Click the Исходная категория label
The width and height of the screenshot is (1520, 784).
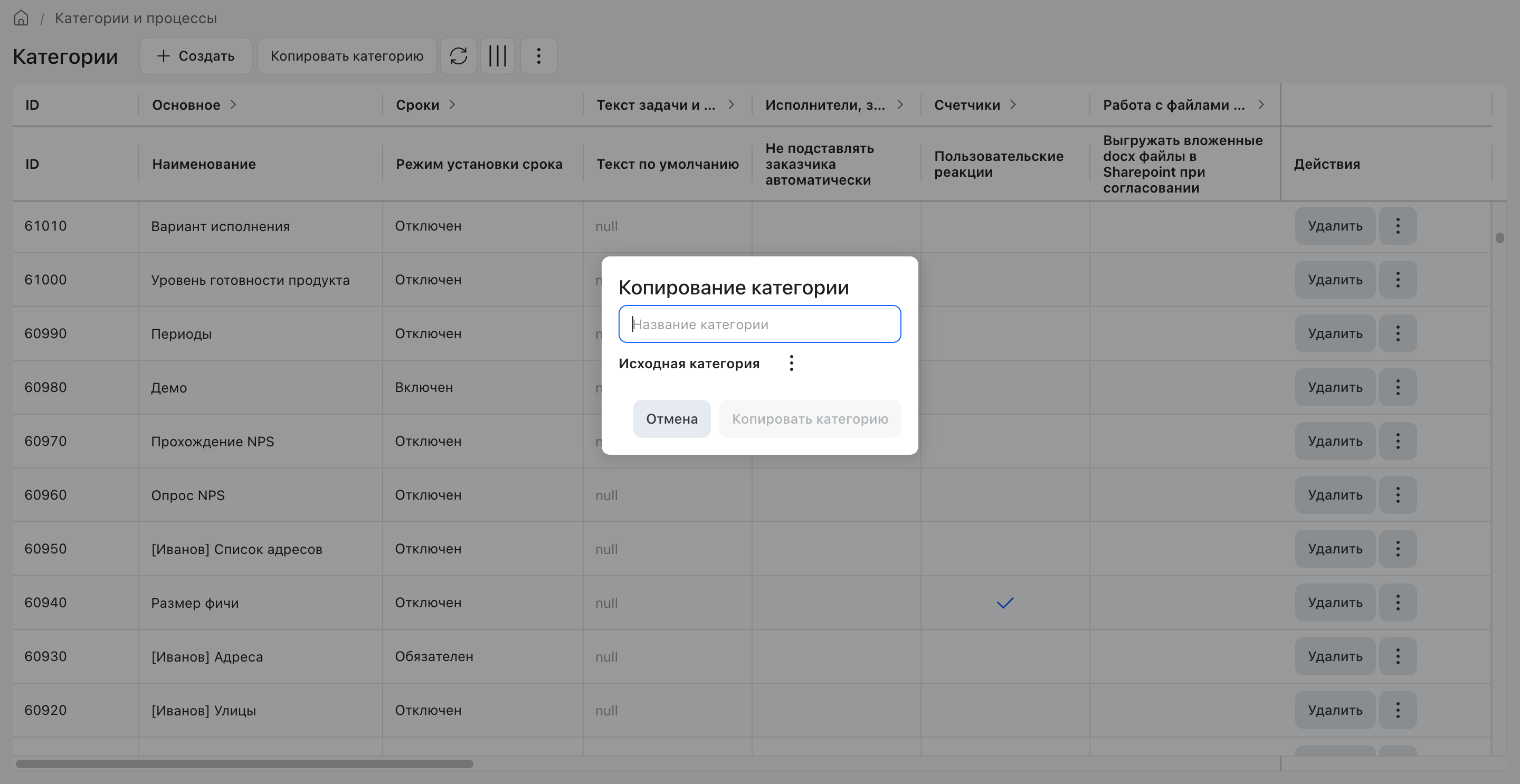(x=689, y=364)
